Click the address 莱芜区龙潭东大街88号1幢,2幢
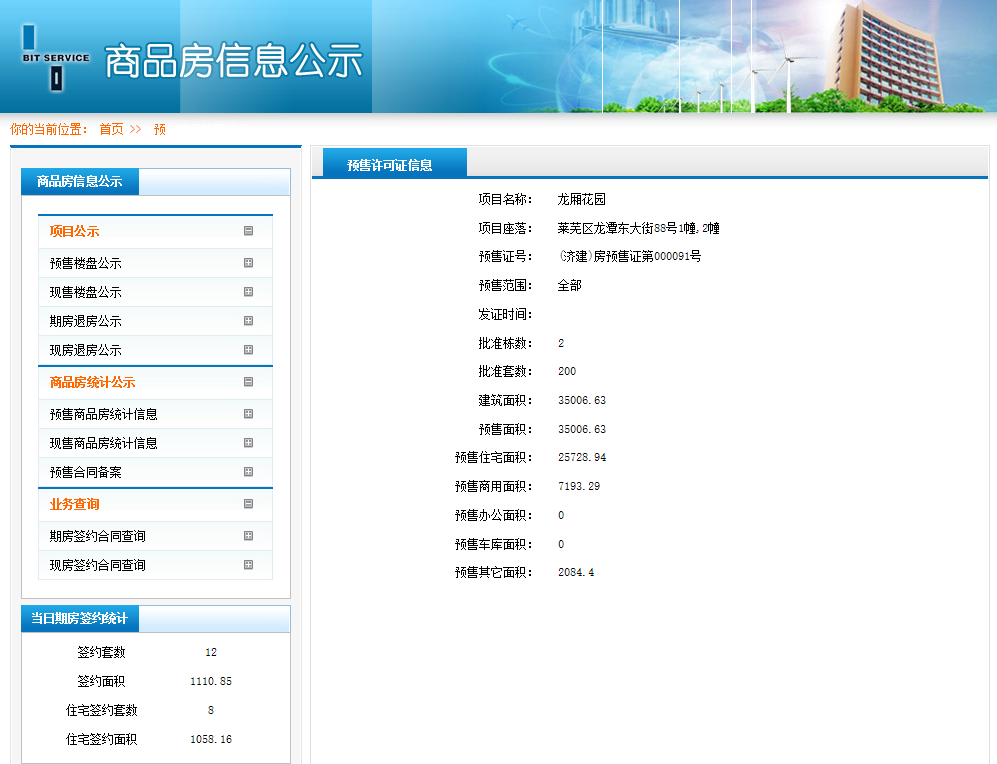The height and width of the screenshot is (764, 997). [x=638, y=228]
